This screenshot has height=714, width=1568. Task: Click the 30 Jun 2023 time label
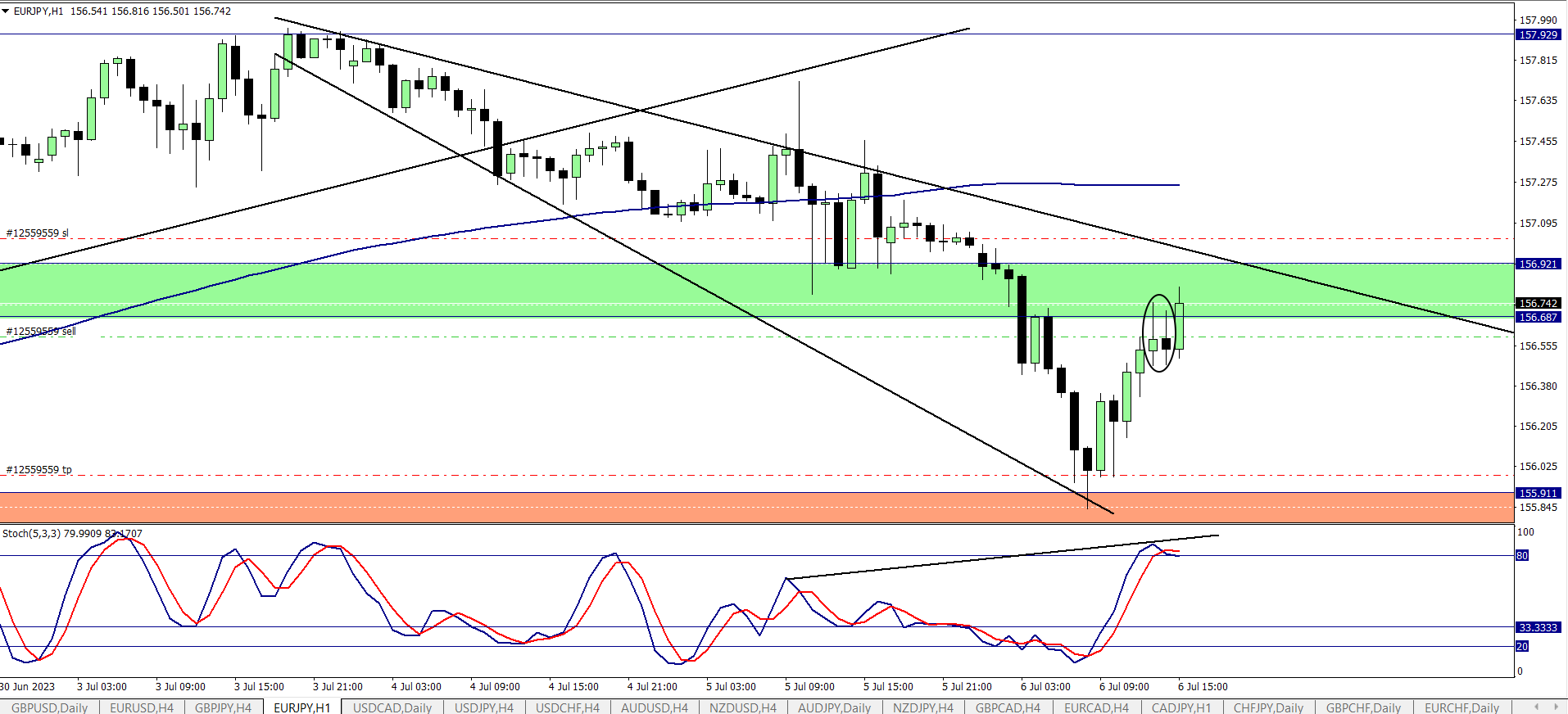point(28,686)
